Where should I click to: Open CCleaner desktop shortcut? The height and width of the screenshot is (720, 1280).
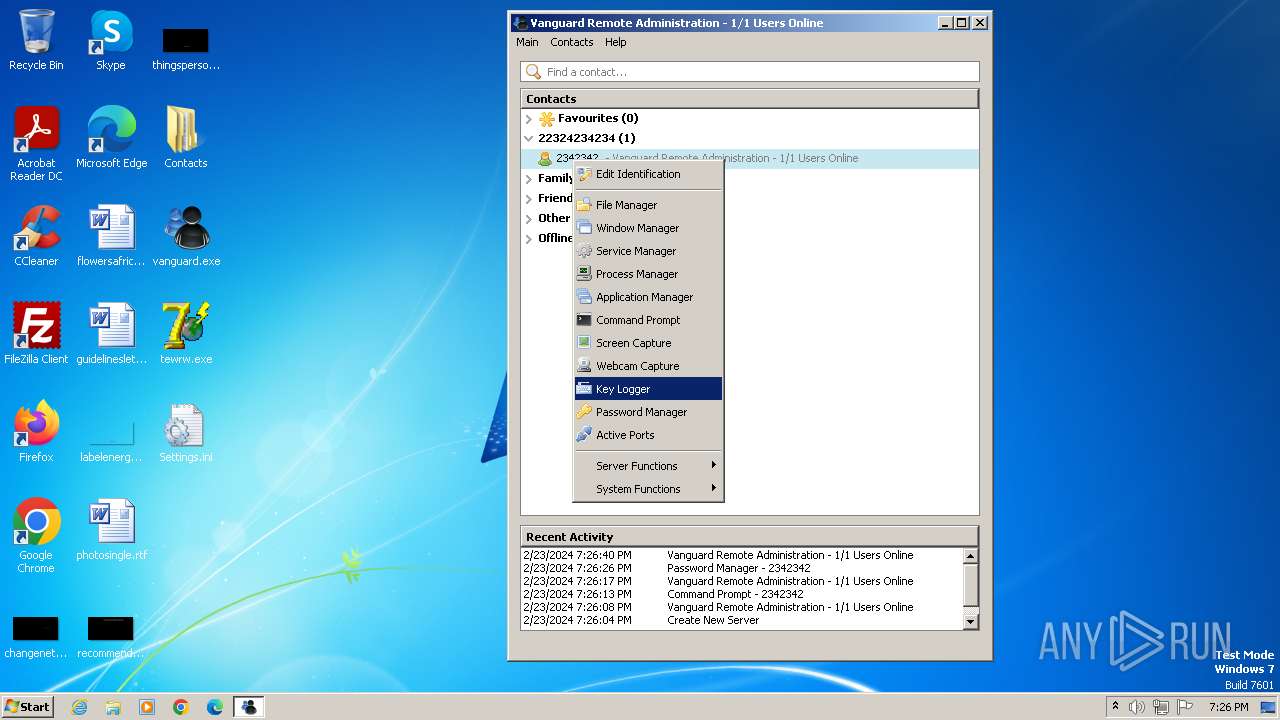point(36,236)
